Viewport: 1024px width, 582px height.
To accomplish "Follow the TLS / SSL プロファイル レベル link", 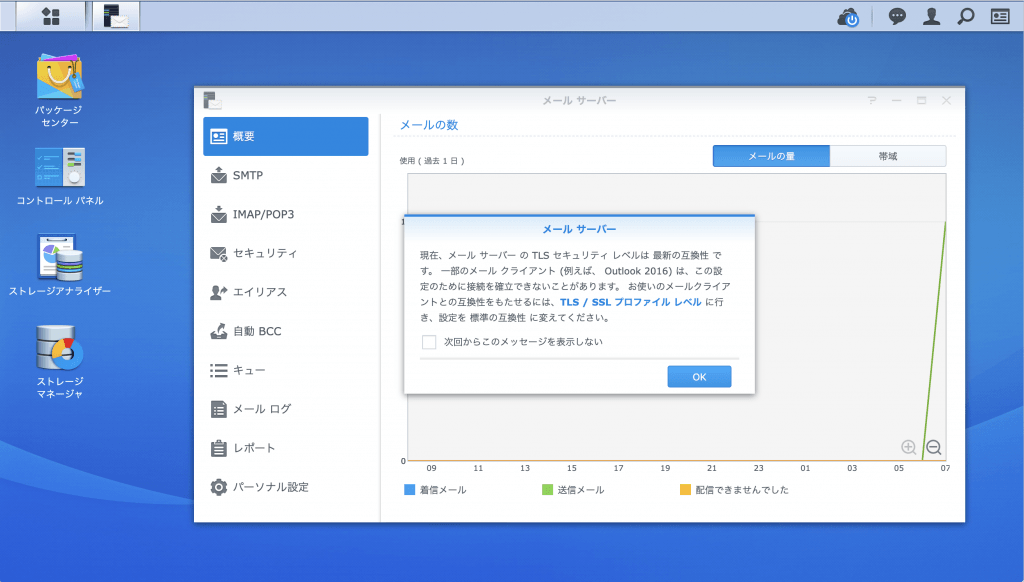I will pyautogui.click(x=630, y=301).
